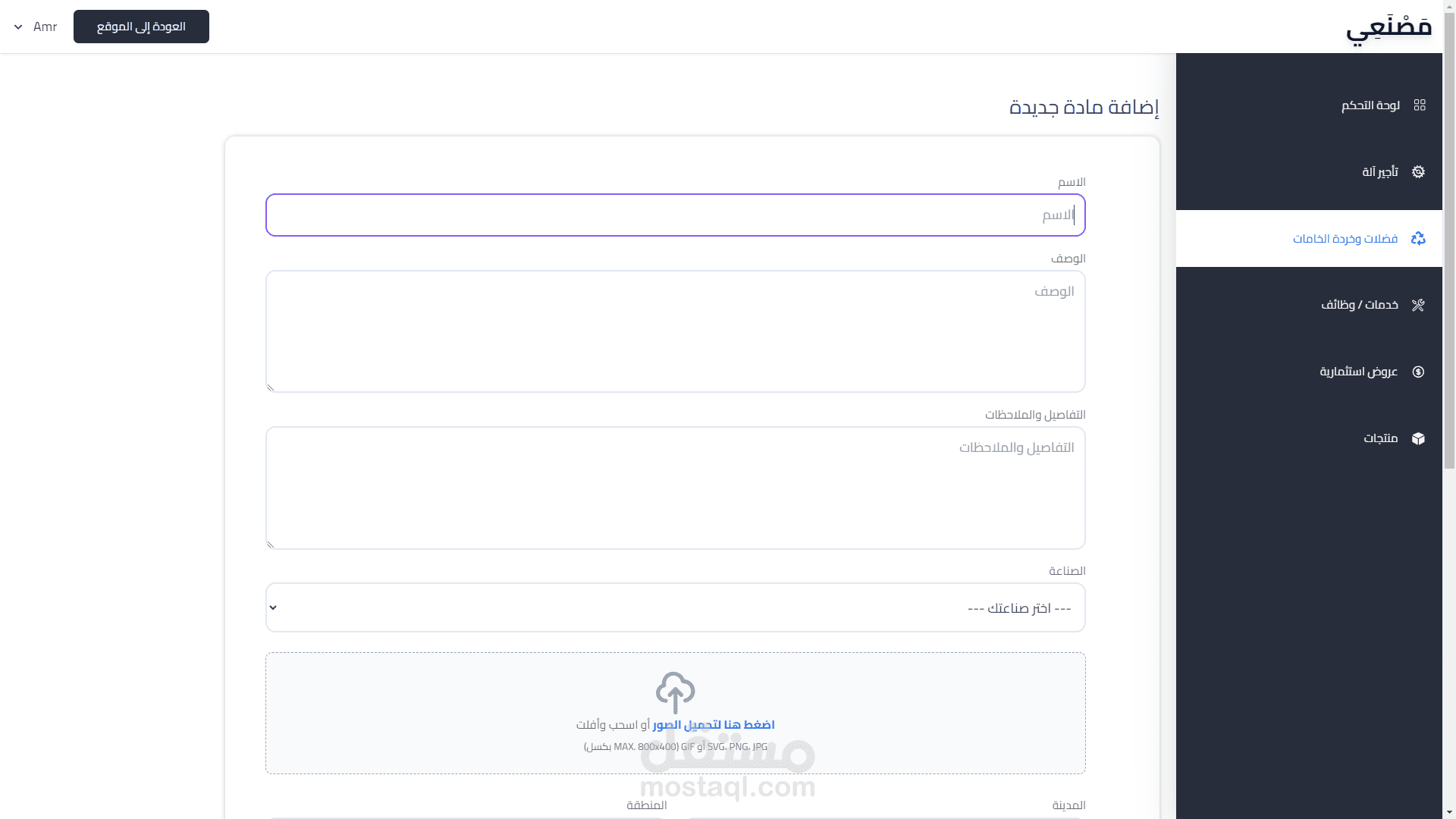Click the page vertical scrollbar
The height and width of the screenshot is (819, 1456).
[x=1449, y=243]
